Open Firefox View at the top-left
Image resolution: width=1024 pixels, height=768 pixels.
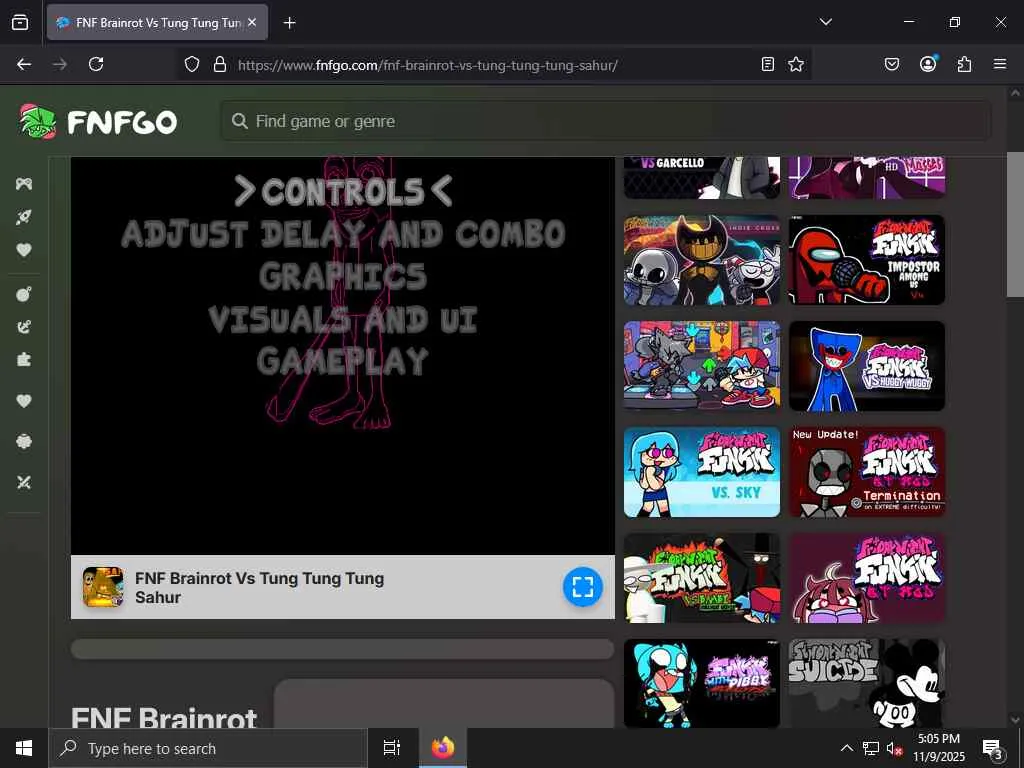click(20, 22)
